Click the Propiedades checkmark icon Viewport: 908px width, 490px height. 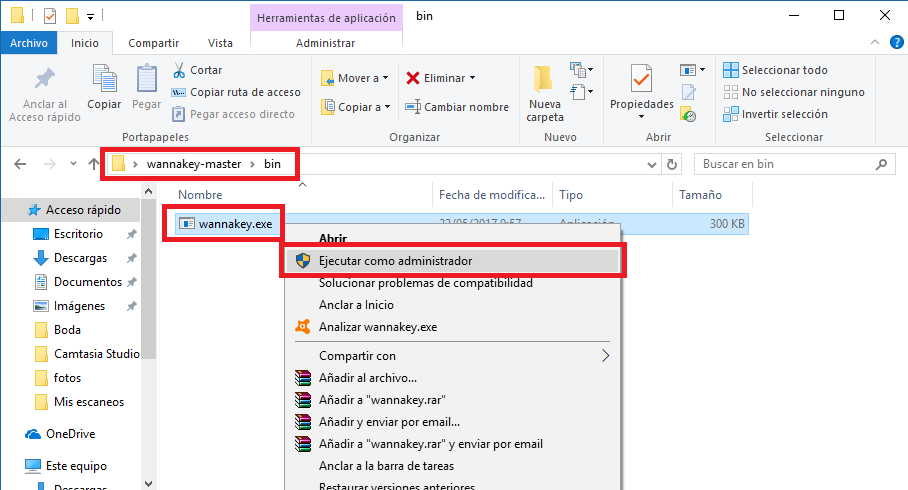coord(642,79)
